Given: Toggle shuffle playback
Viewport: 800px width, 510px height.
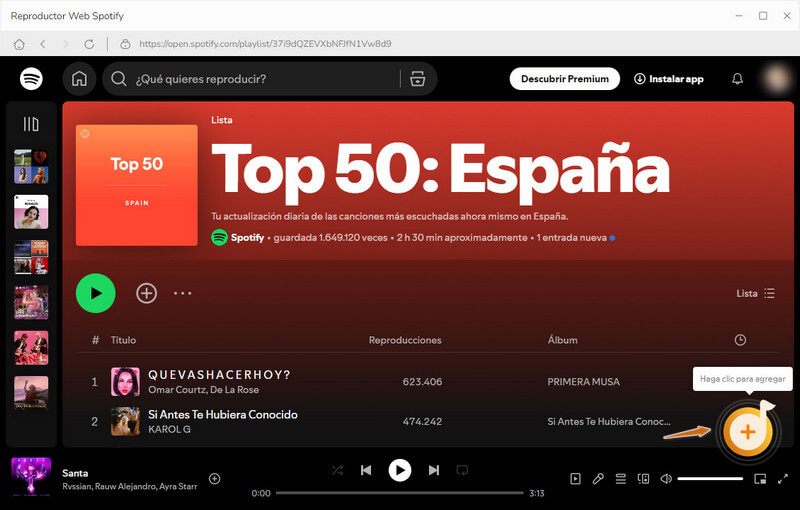Looking at the screenshot, I should tap(337, 470).
